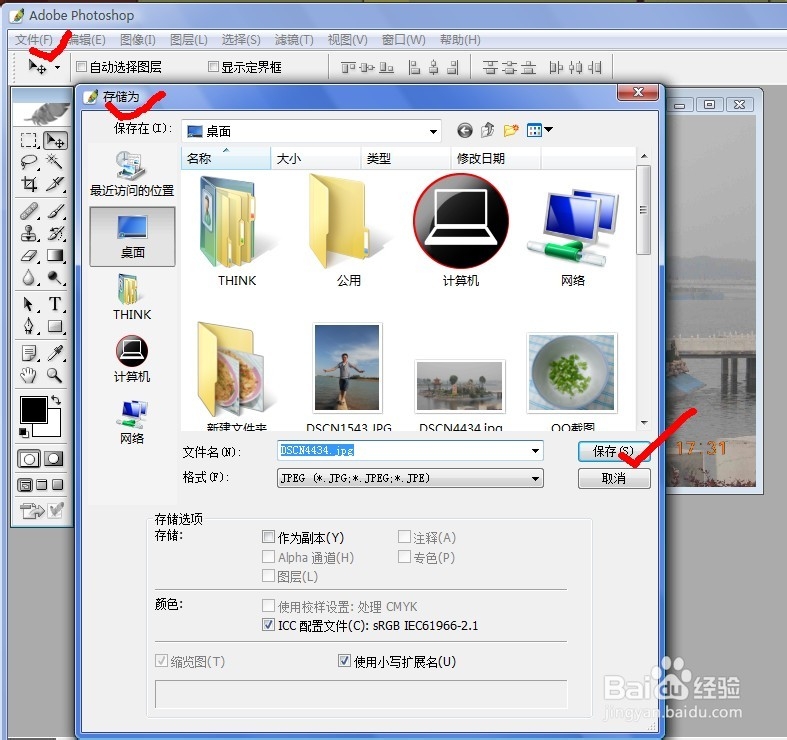
Task: Open the 图像(I) menu
Action: tap(138, 40)
